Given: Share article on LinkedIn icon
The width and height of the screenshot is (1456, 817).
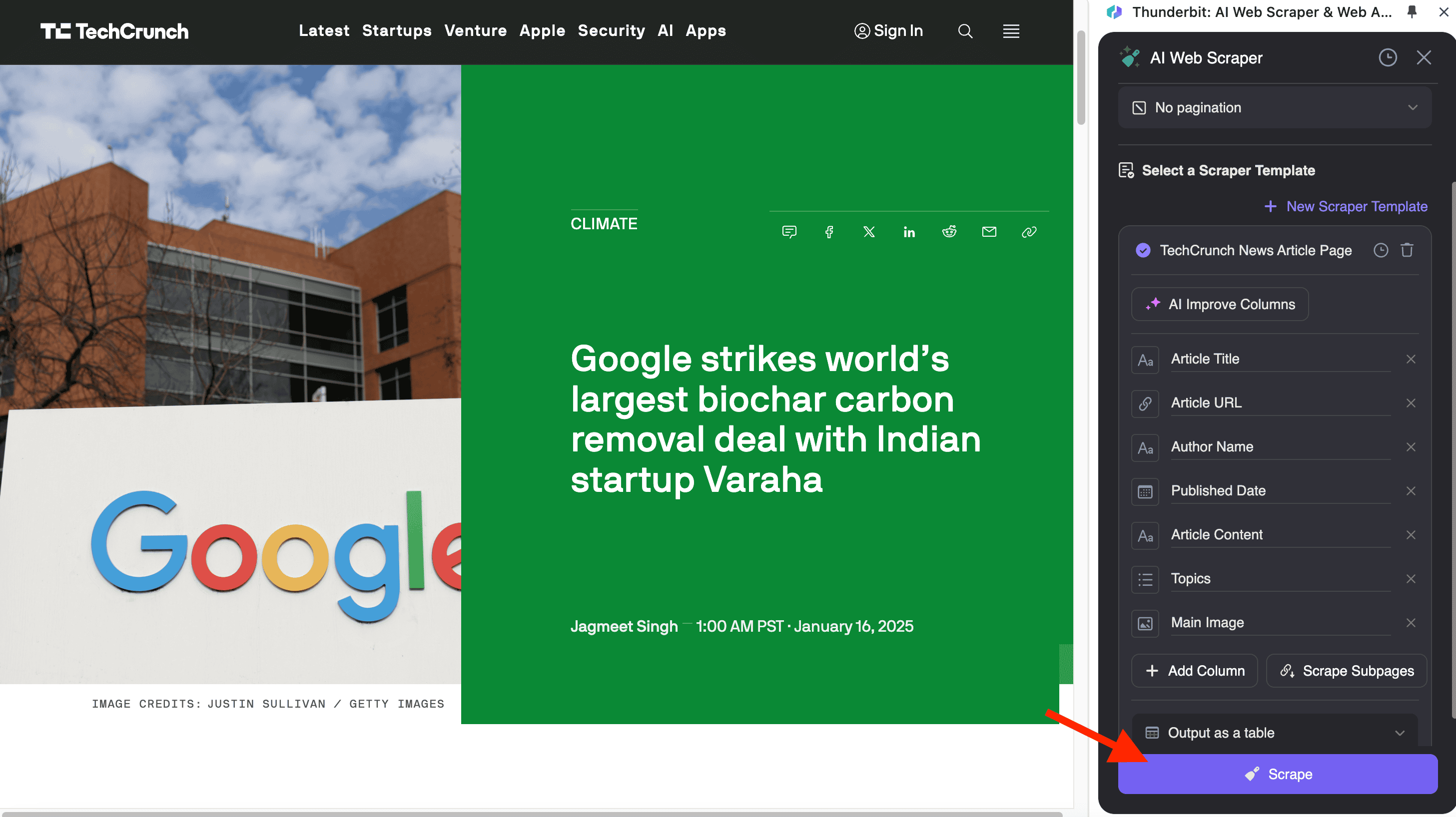Looking at the screenshot, I should [909, 232].
